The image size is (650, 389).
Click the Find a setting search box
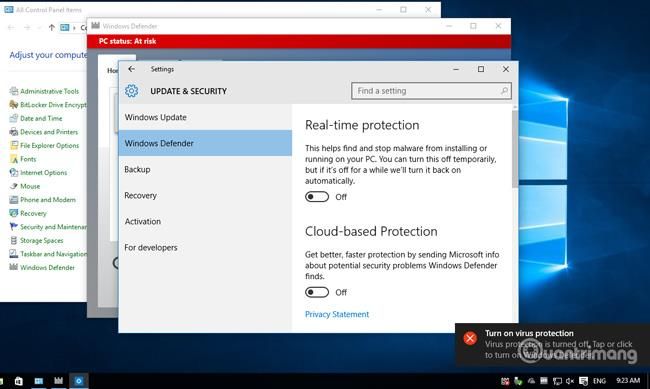pyautogui.click(x=431, y=91)
